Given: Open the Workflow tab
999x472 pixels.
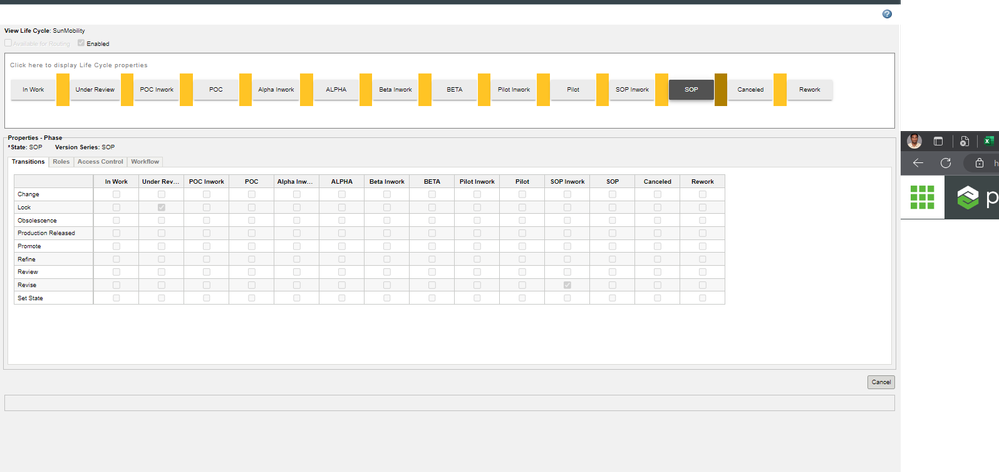Looking at the screenshot, I should (145, 162).
